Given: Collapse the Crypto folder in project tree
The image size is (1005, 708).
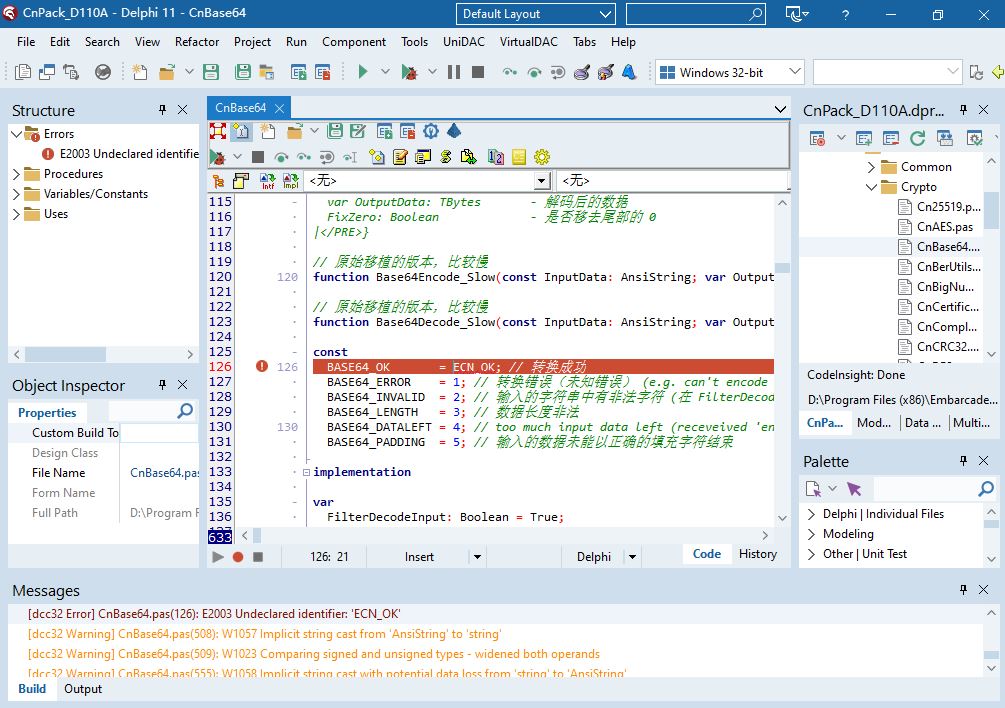Looking at the screenshot, I should point(871,187).
